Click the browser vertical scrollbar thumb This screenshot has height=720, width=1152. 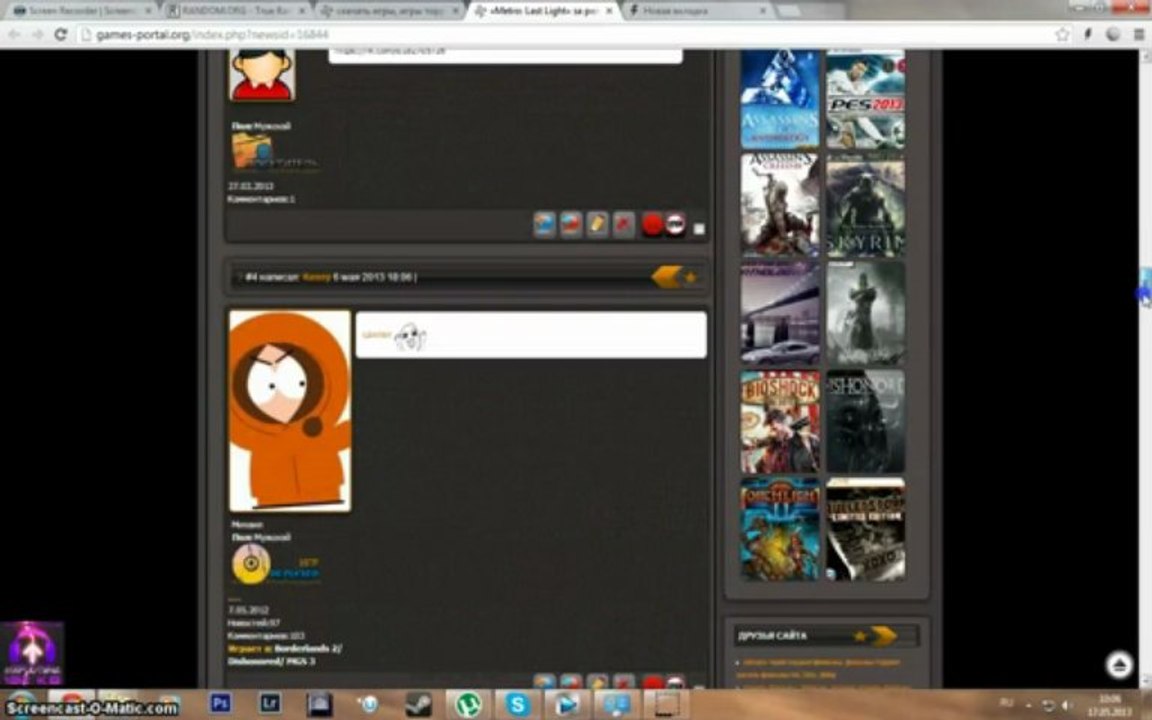pos(1145,288)
